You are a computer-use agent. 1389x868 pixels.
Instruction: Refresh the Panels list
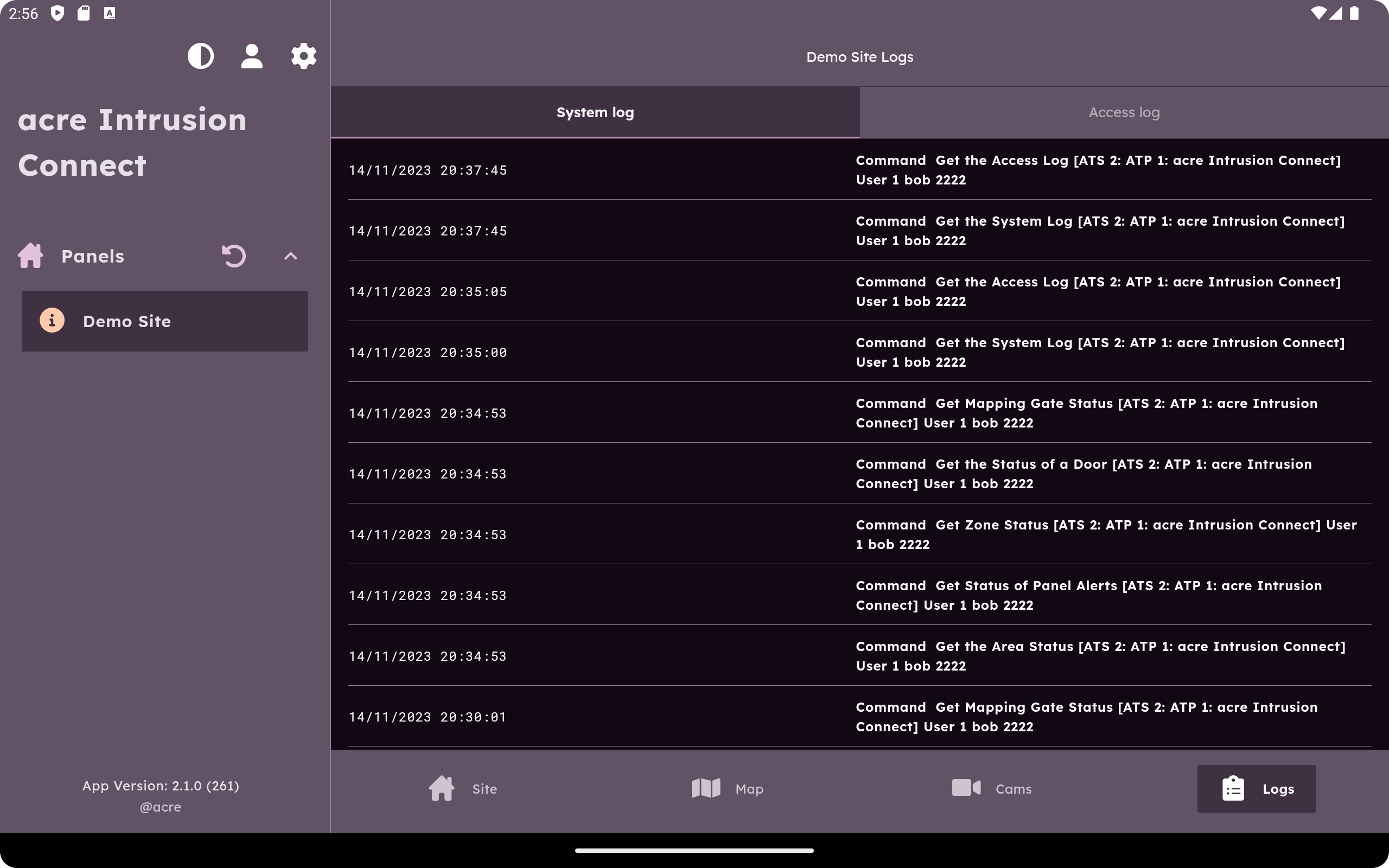[x=234, y=256]
